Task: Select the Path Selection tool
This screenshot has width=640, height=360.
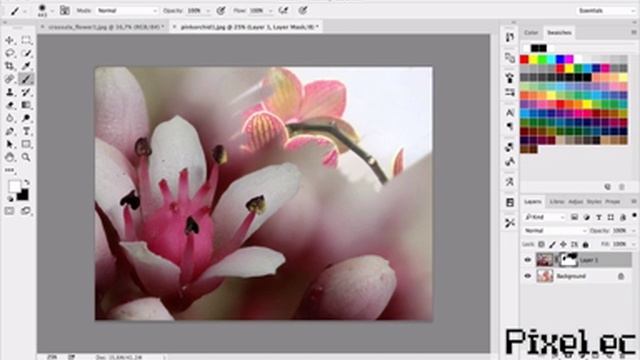Action: [x=10, y=144]
